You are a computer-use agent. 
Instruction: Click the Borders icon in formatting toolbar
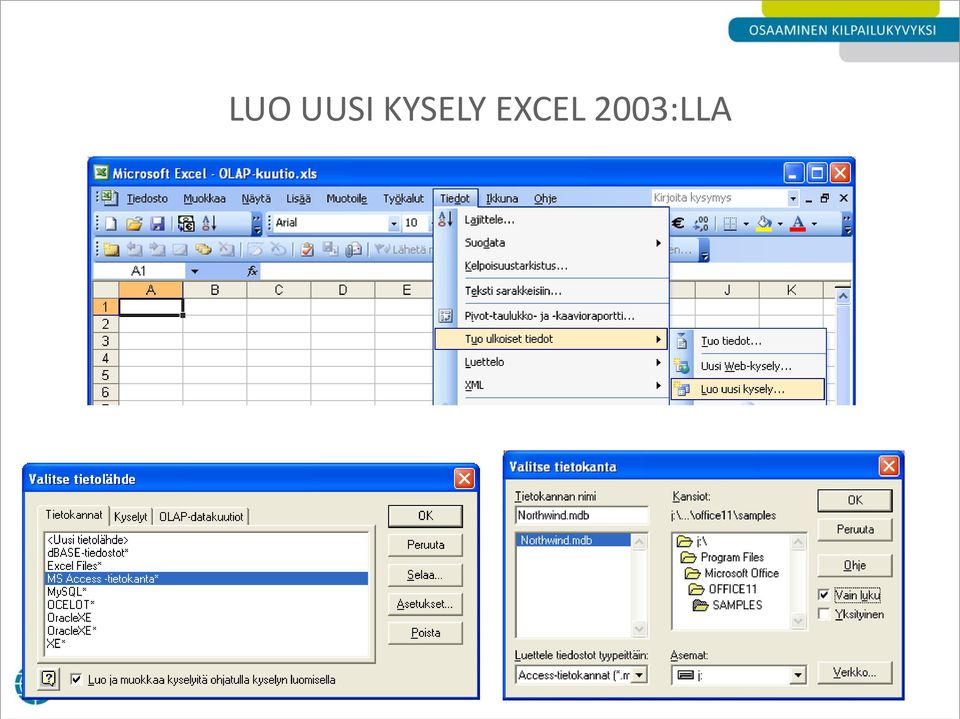(730, 224)
